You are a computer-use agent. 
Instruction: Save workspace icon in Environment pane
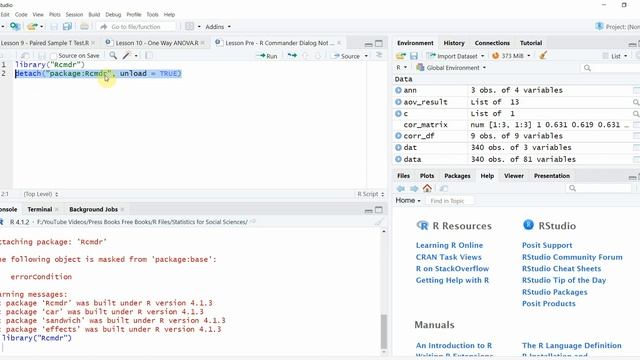pyautogui.click(x=414, y=56)
